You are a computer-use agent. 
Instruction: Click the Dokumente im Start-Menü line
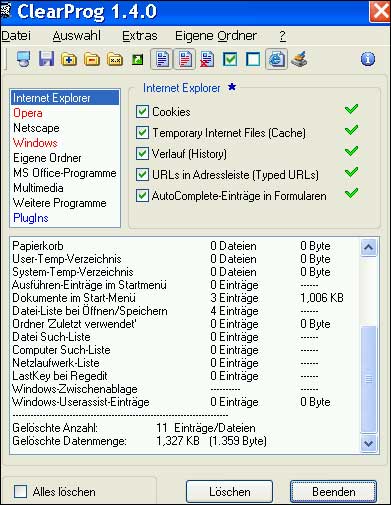(178, 298)
